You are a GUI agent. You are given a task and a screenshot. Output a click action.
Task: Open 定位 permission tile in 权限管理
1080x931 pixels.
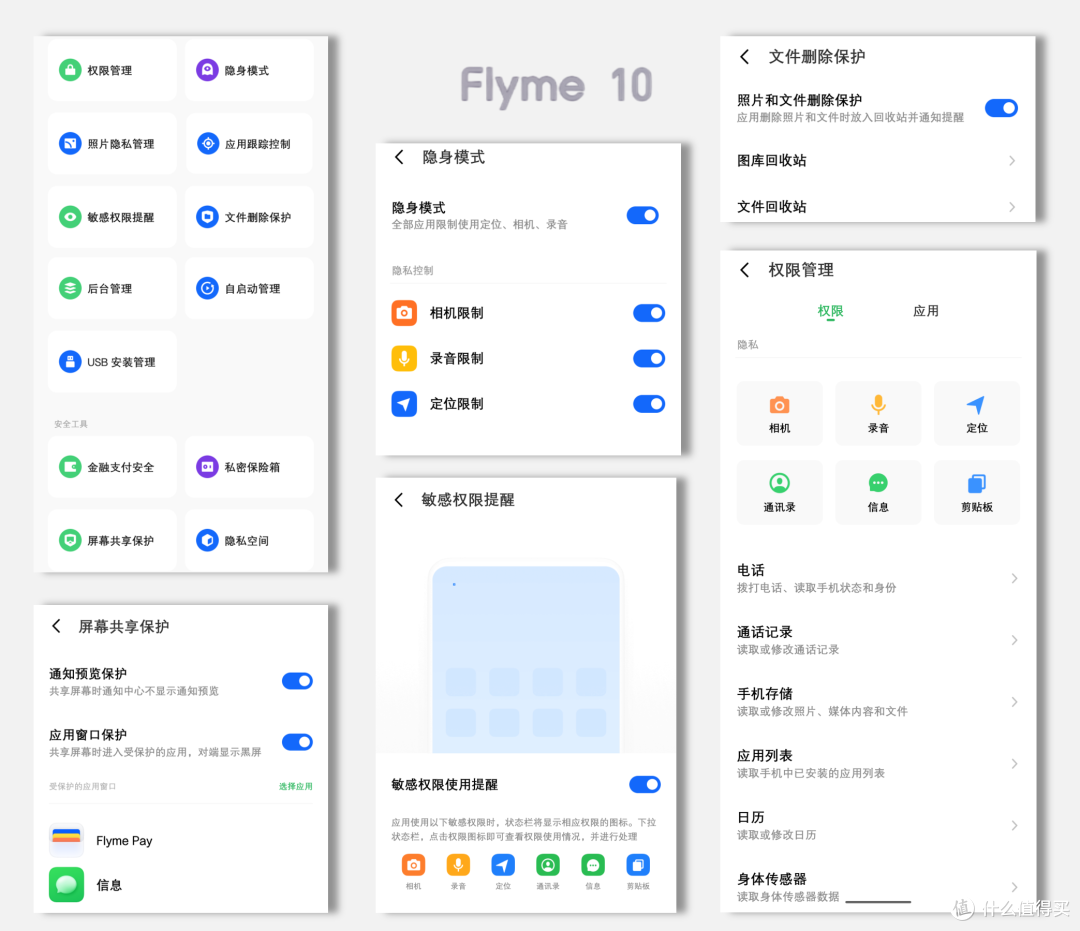(977, 413)
